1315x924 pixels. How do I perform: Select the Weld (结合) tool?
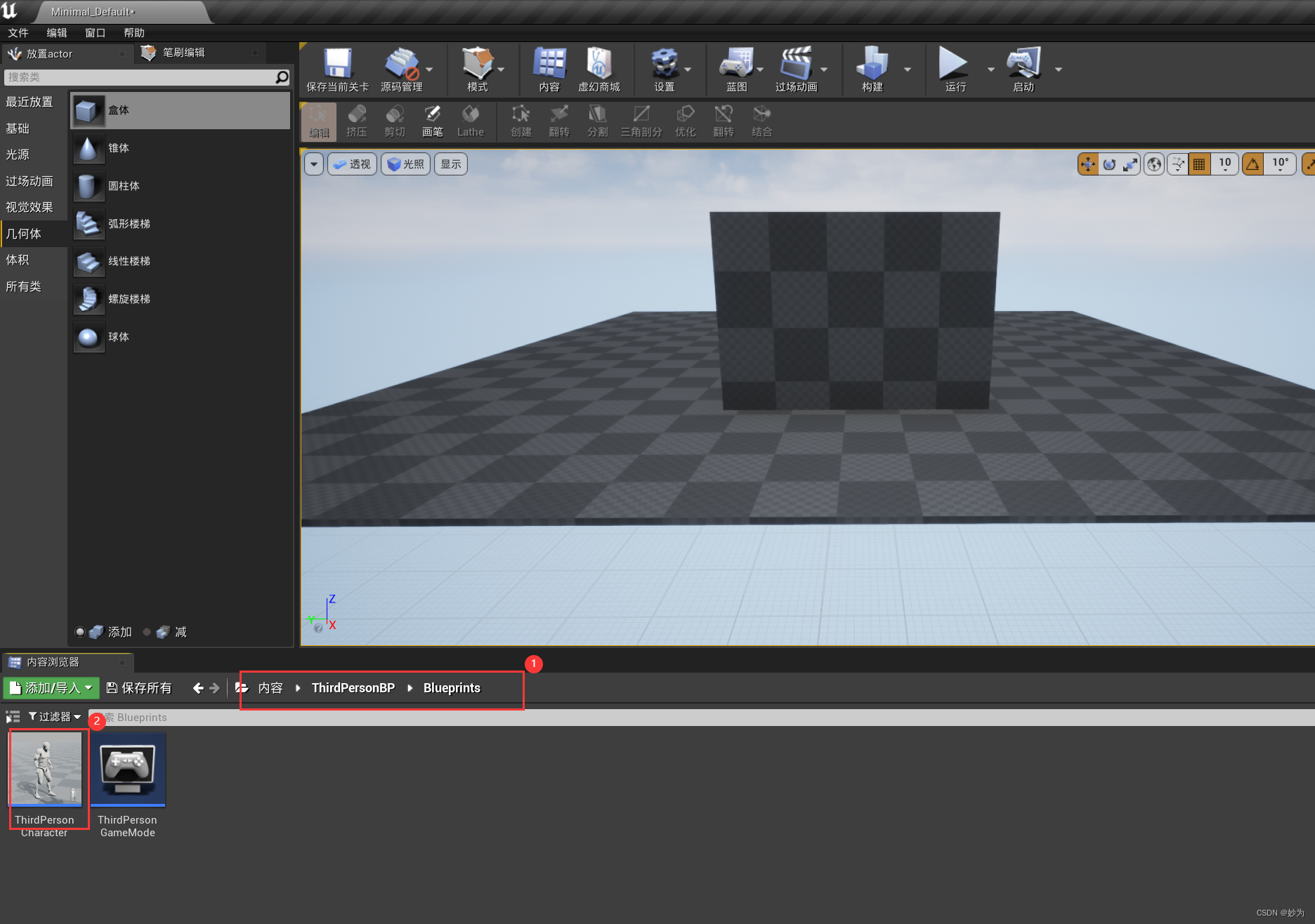tap(761, 121)
